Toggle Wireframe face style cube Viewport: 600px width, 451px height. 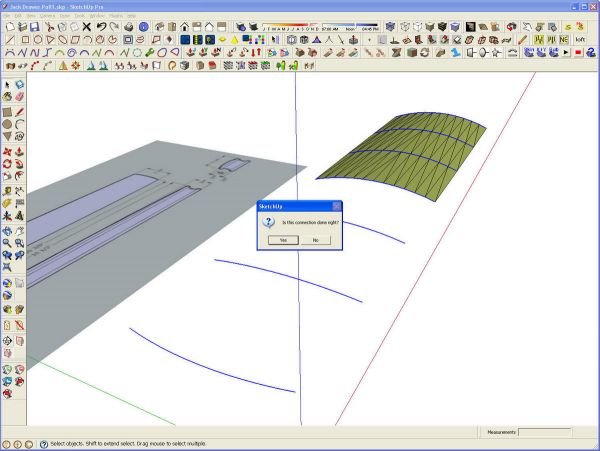point(405,27)
